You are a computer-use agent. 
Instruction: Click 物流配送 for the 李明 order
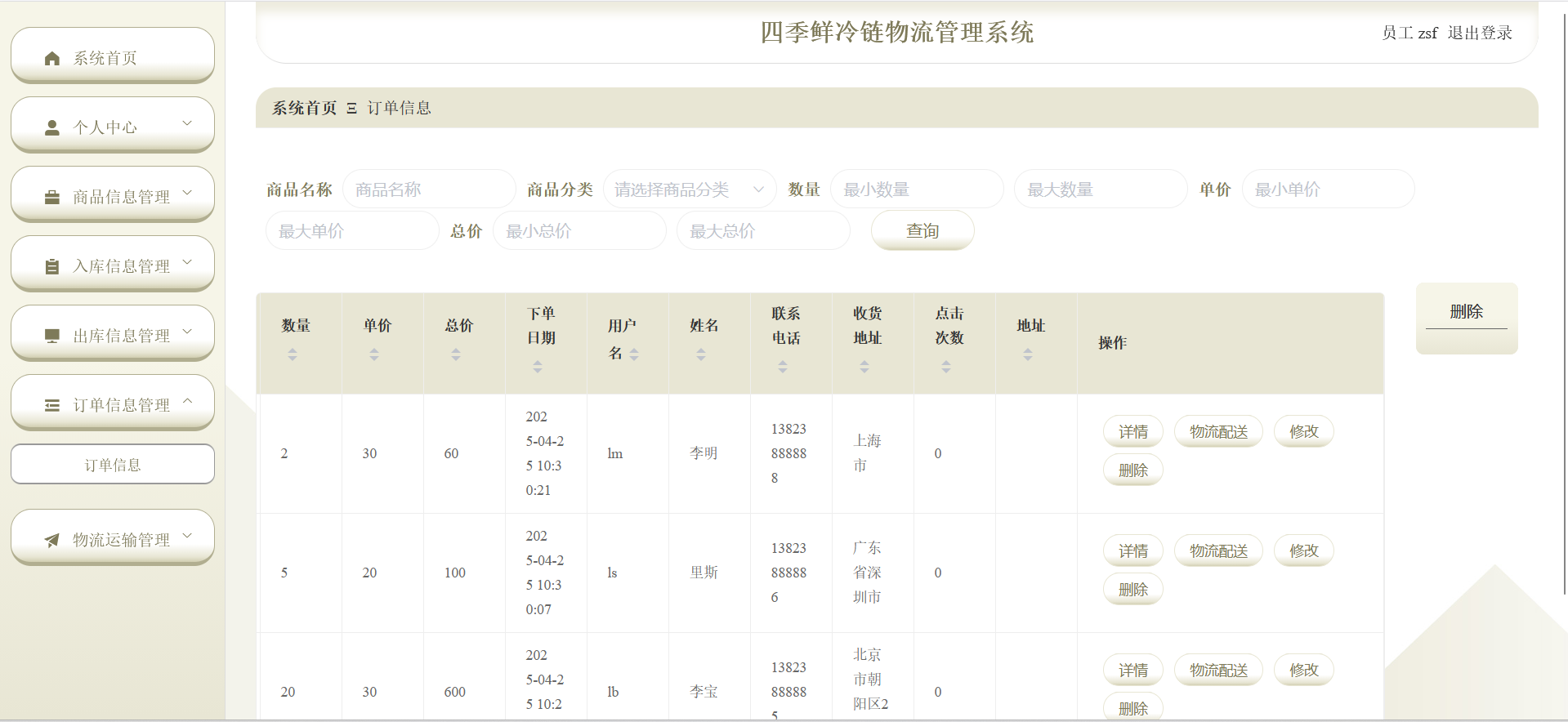click(x=1217, y=431)
